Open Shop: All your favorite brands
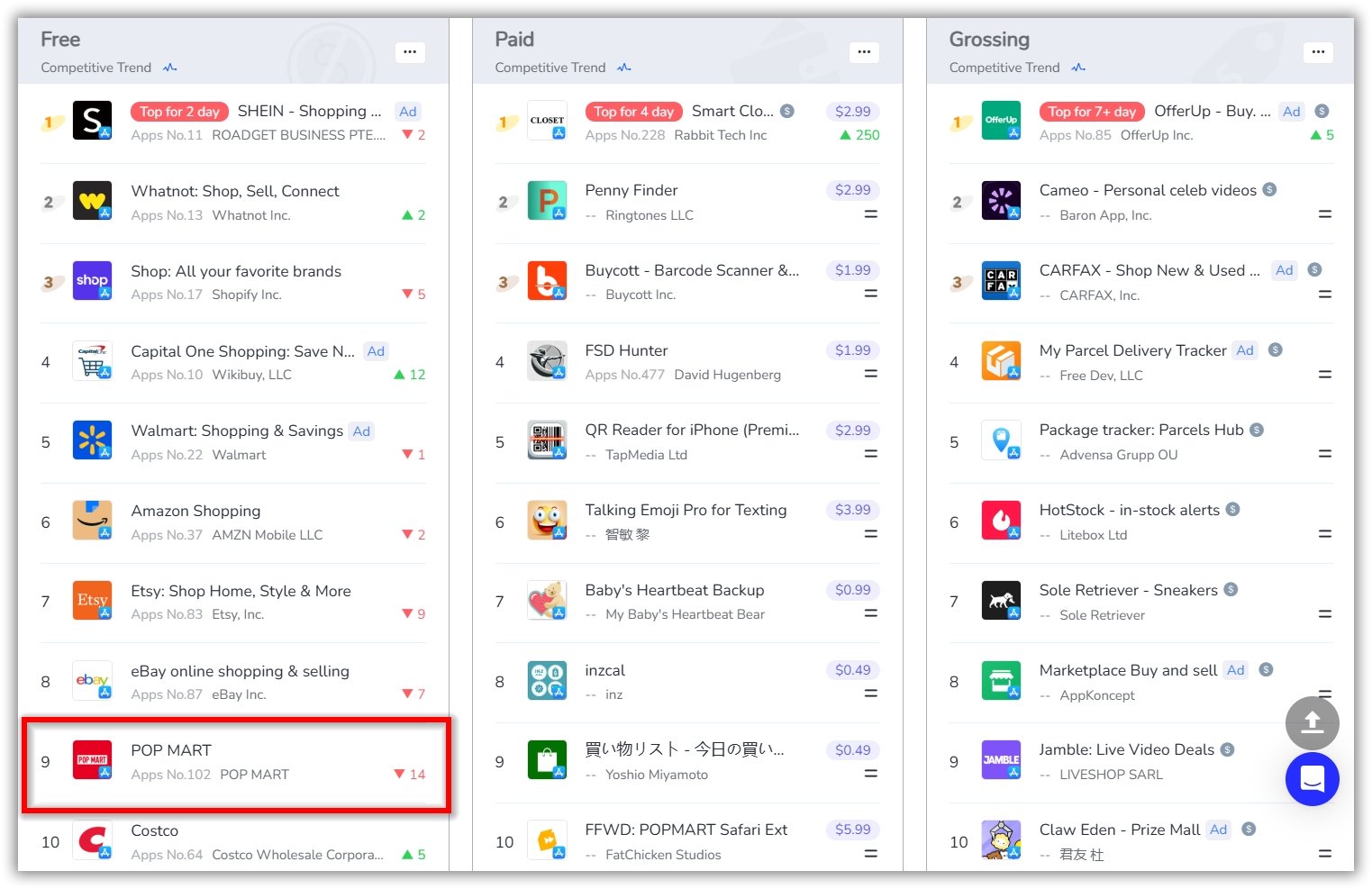Image resolution: width=1372 pixels, height=889 pixels. (x=236, y=271)
